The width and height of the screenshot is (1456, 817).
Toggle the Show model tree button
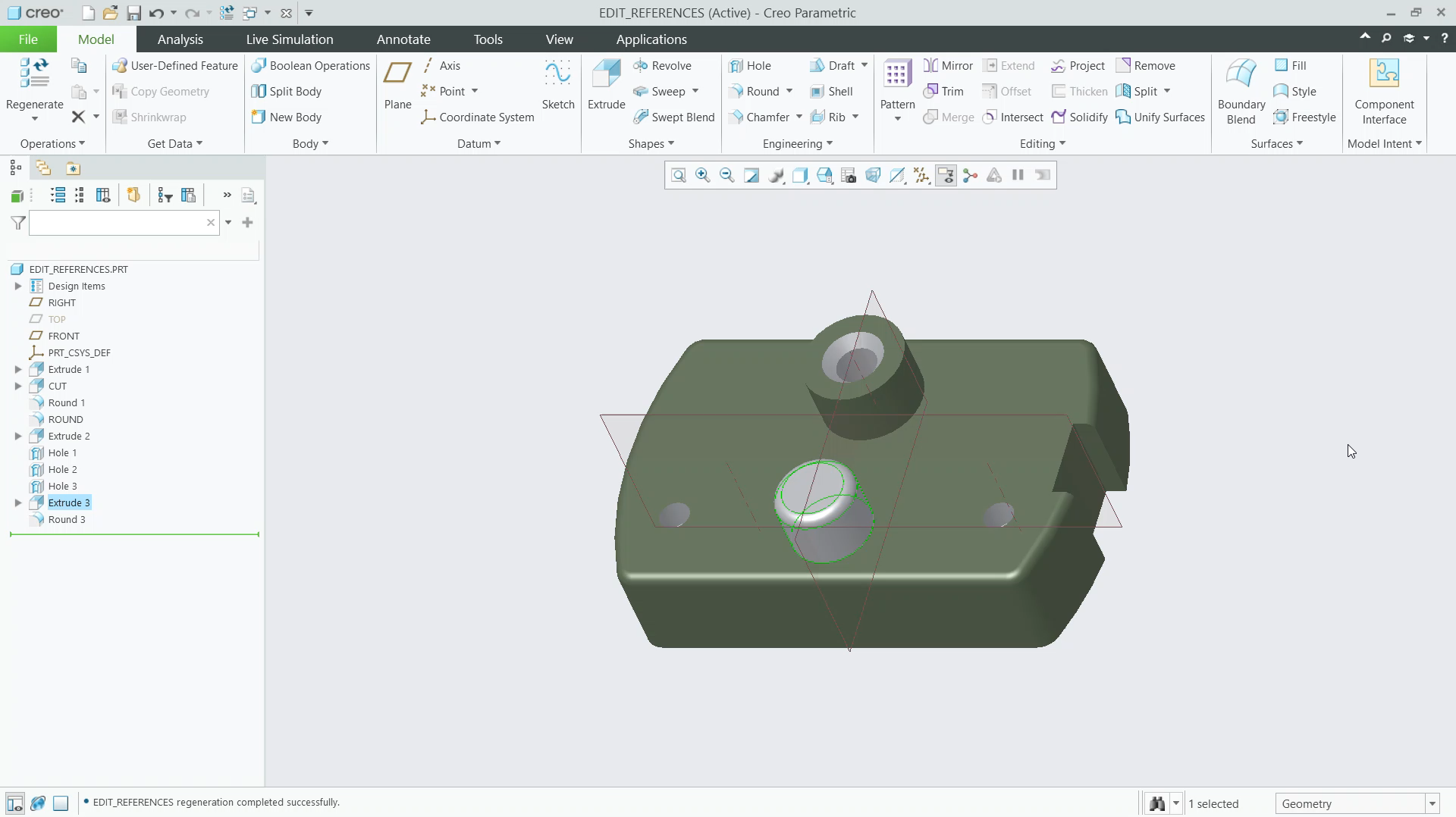[x=14, y=803]
